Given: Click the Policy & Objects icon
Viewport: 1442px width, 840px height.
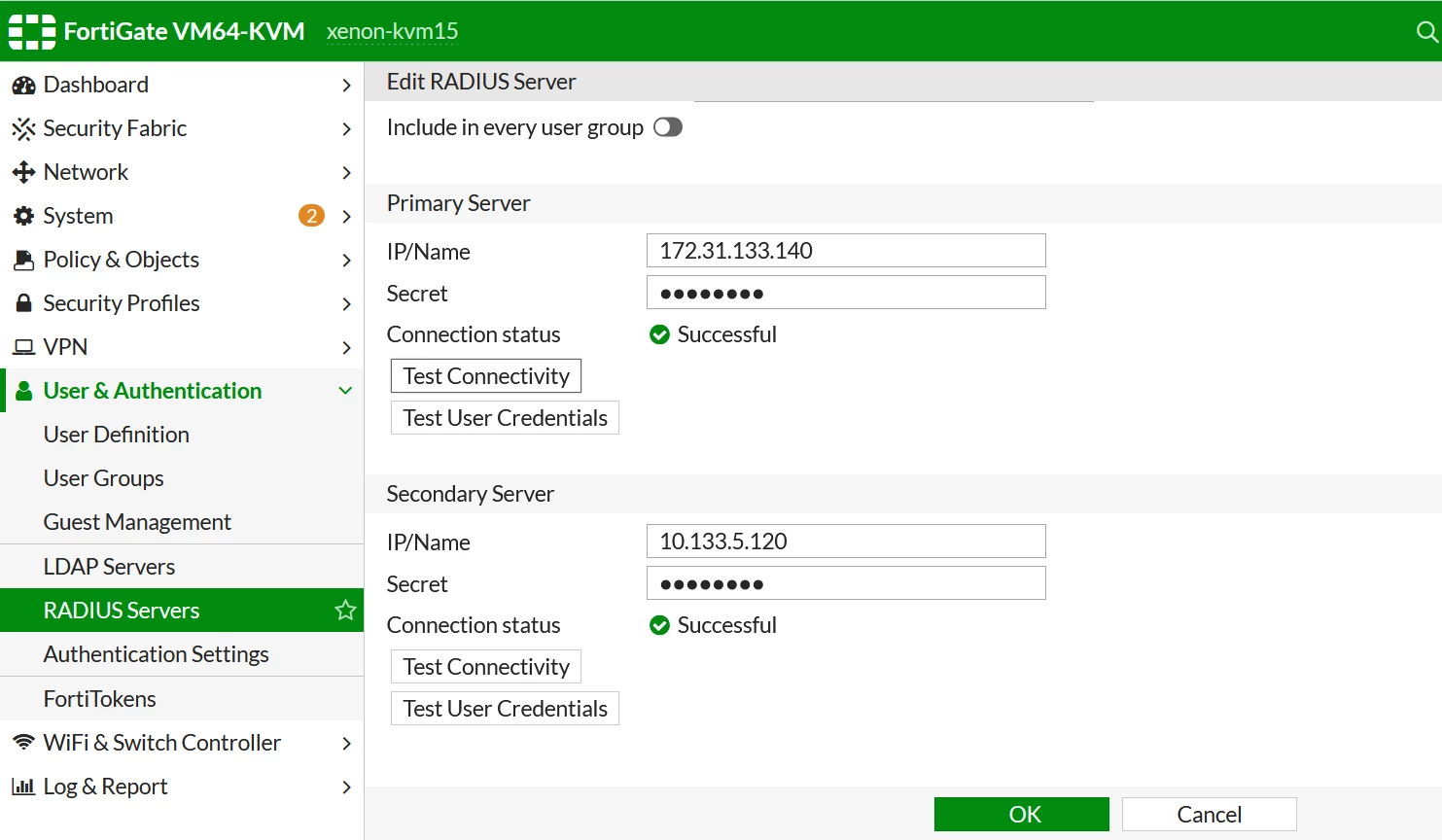Looking at the screenshot, I should click(23, 260).
